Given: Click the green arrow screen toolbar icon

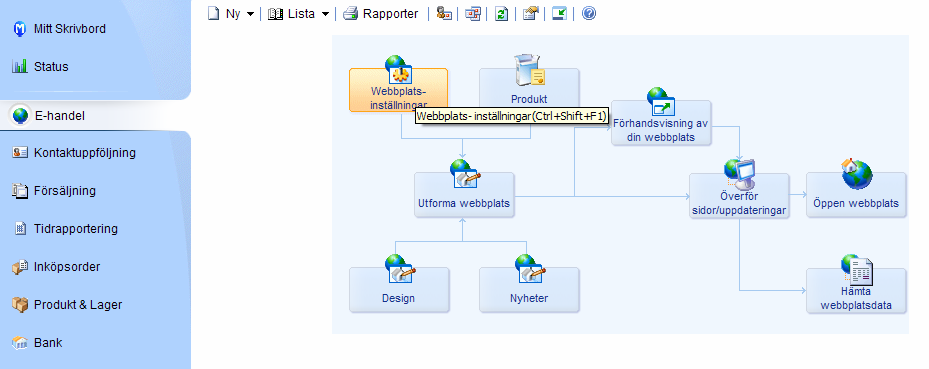Looking at the screenshot, I should pyautogui.click(x=559, y=14).
